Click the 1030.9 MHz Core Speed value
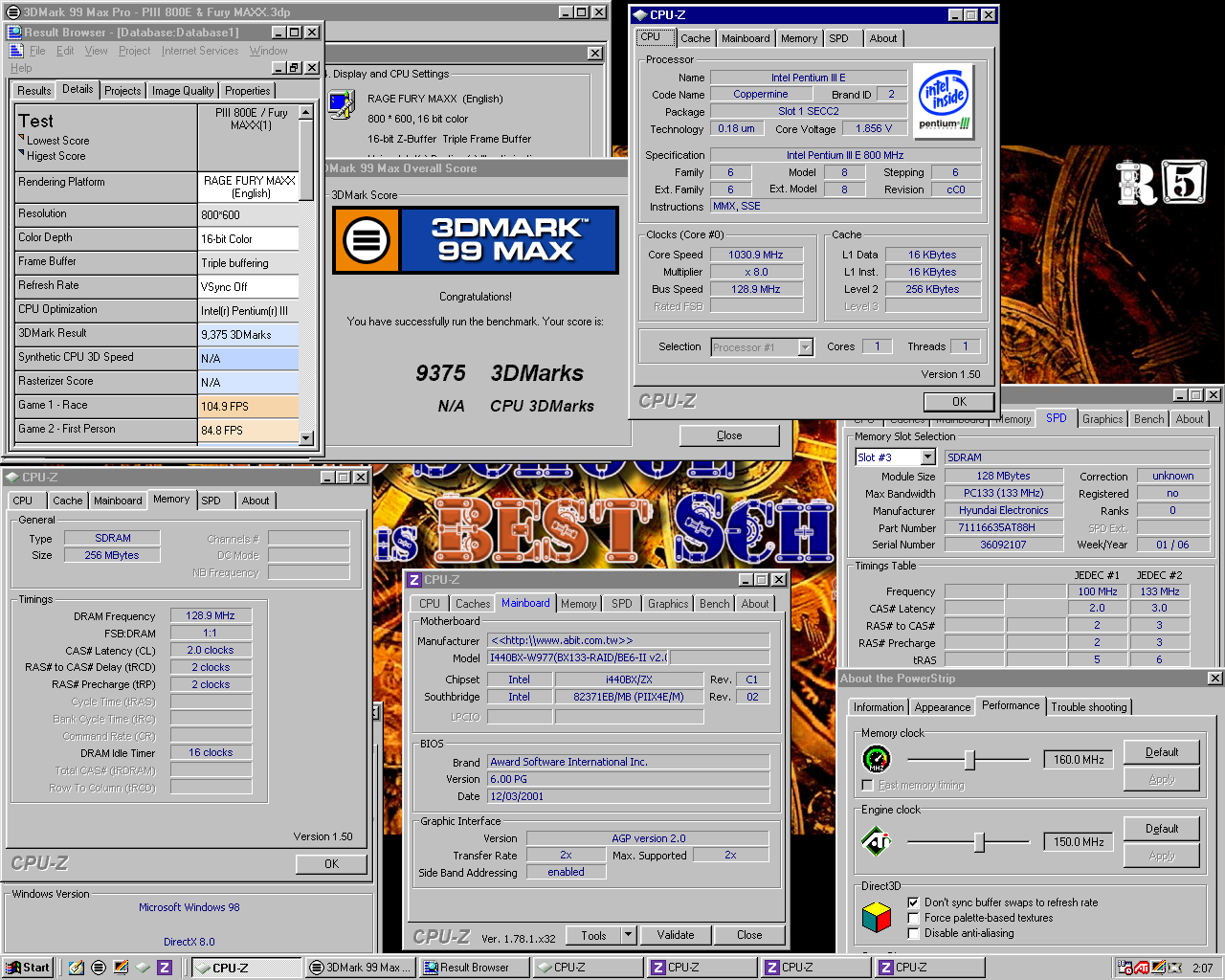Image resolution: width=1225 pixels, height=980 pixels. click(x=756, y=255)
